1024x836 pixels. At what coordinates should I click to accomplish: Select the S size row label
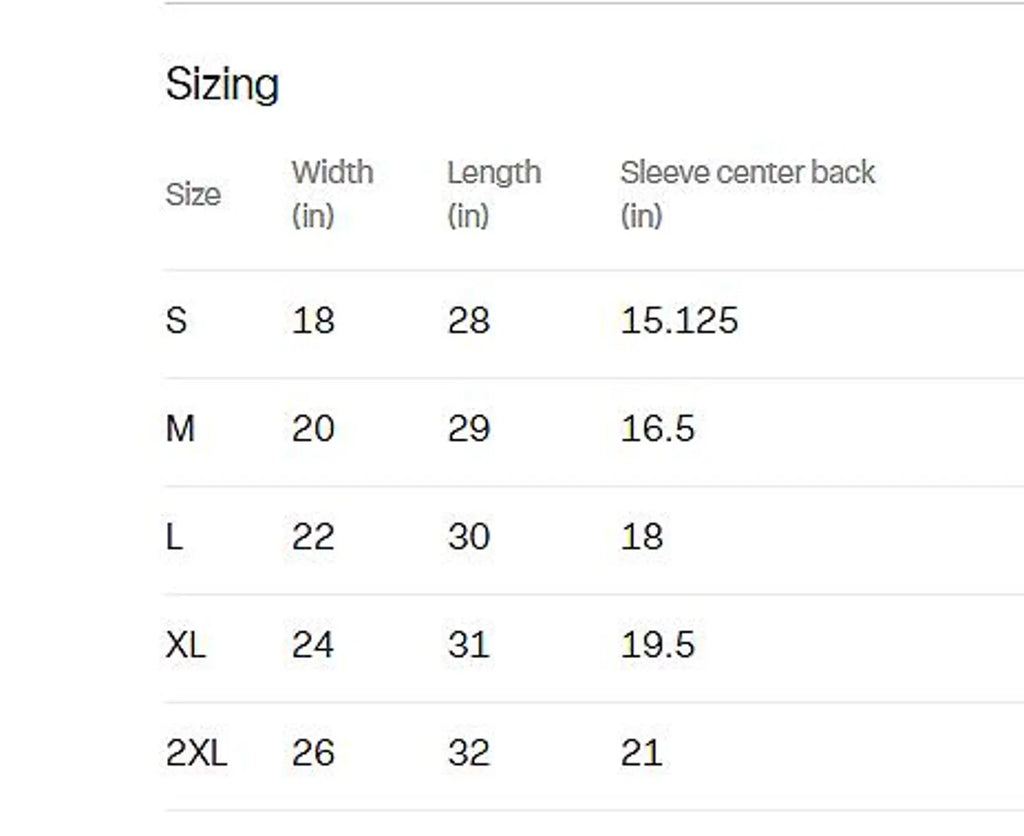click(x=176, y=321)
